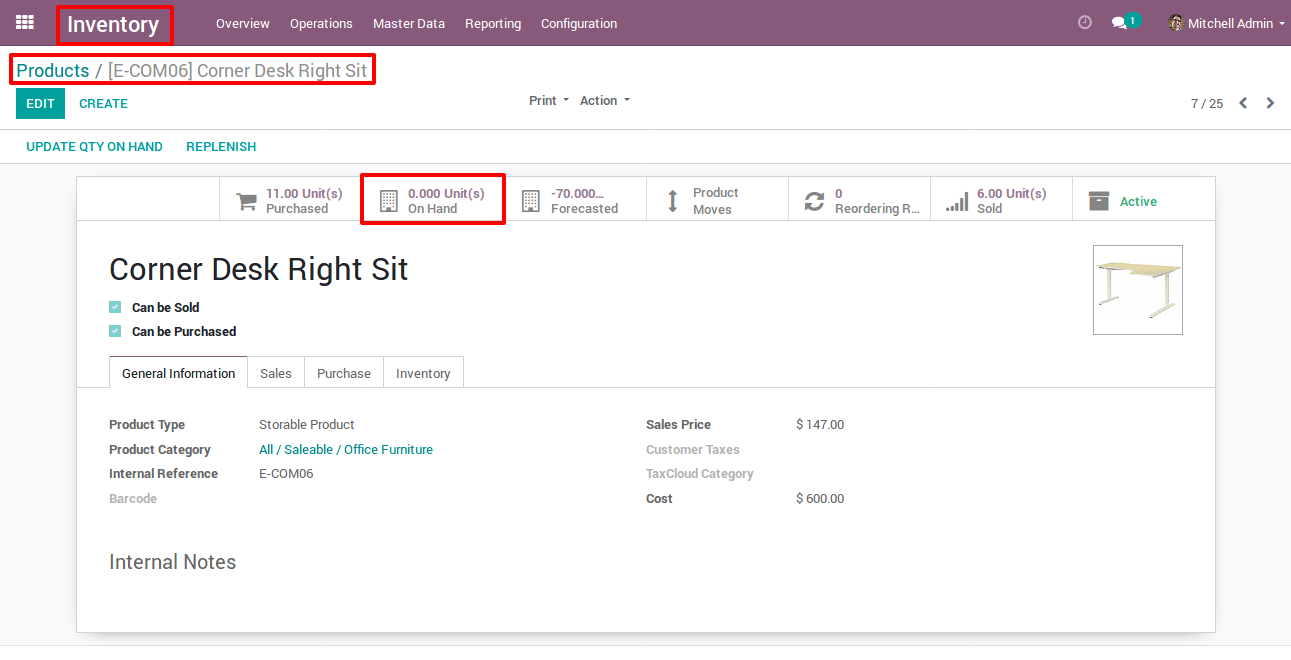The image size is (1291, 660).
Task: Go to next record arrow
Action: click(x=1270, y=103)
